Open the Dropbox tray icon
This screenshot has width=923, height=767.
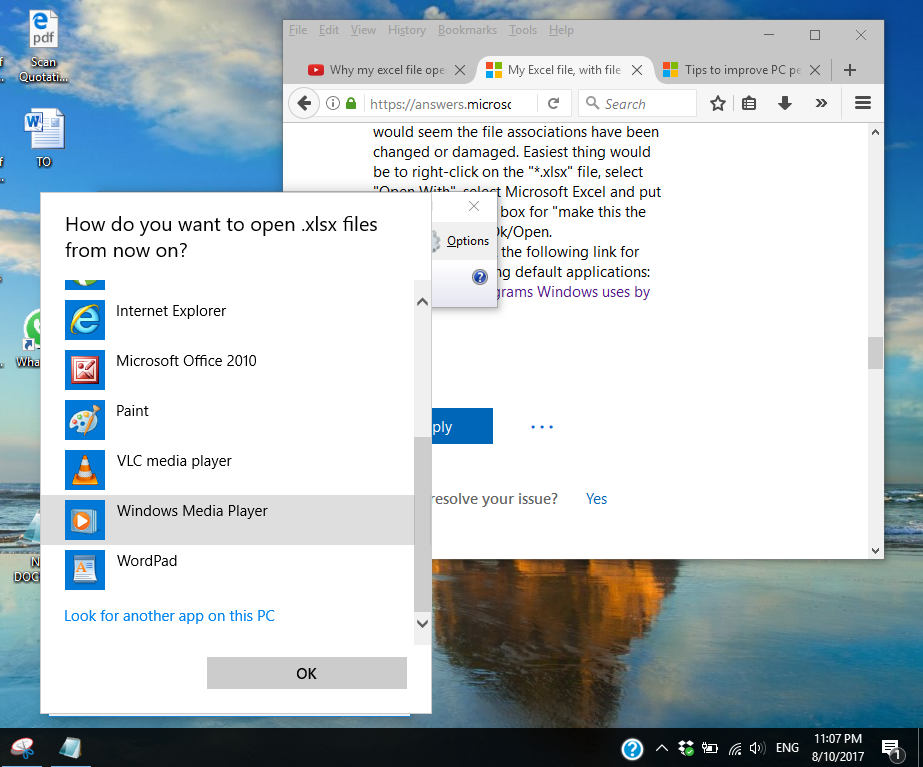pyautogui.click(x=686, y=748)
